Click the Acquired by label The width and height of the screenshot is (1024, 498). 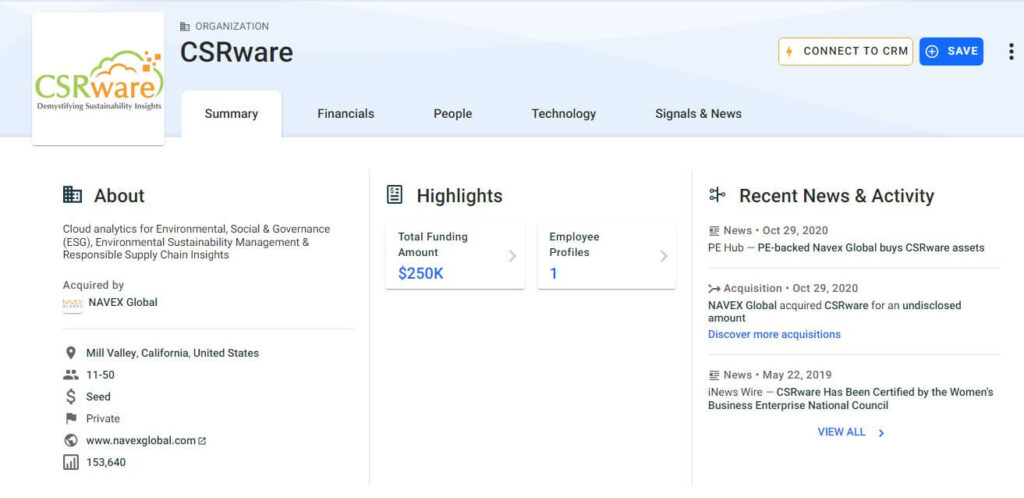(x=93, y=285)
